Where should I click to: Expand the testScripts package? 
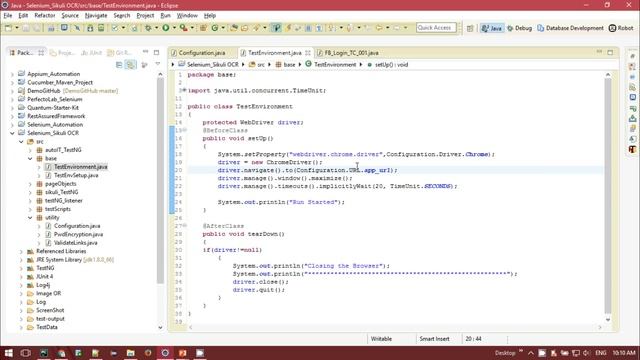tap(30, 209)
